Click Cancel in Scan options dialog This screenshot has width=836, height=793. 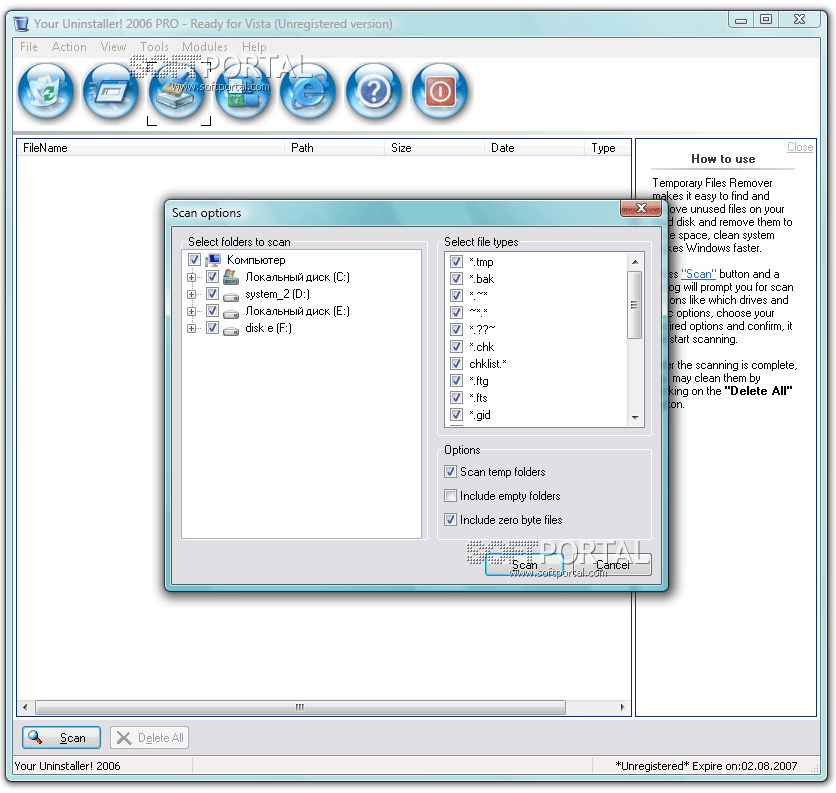click(613, 565)
